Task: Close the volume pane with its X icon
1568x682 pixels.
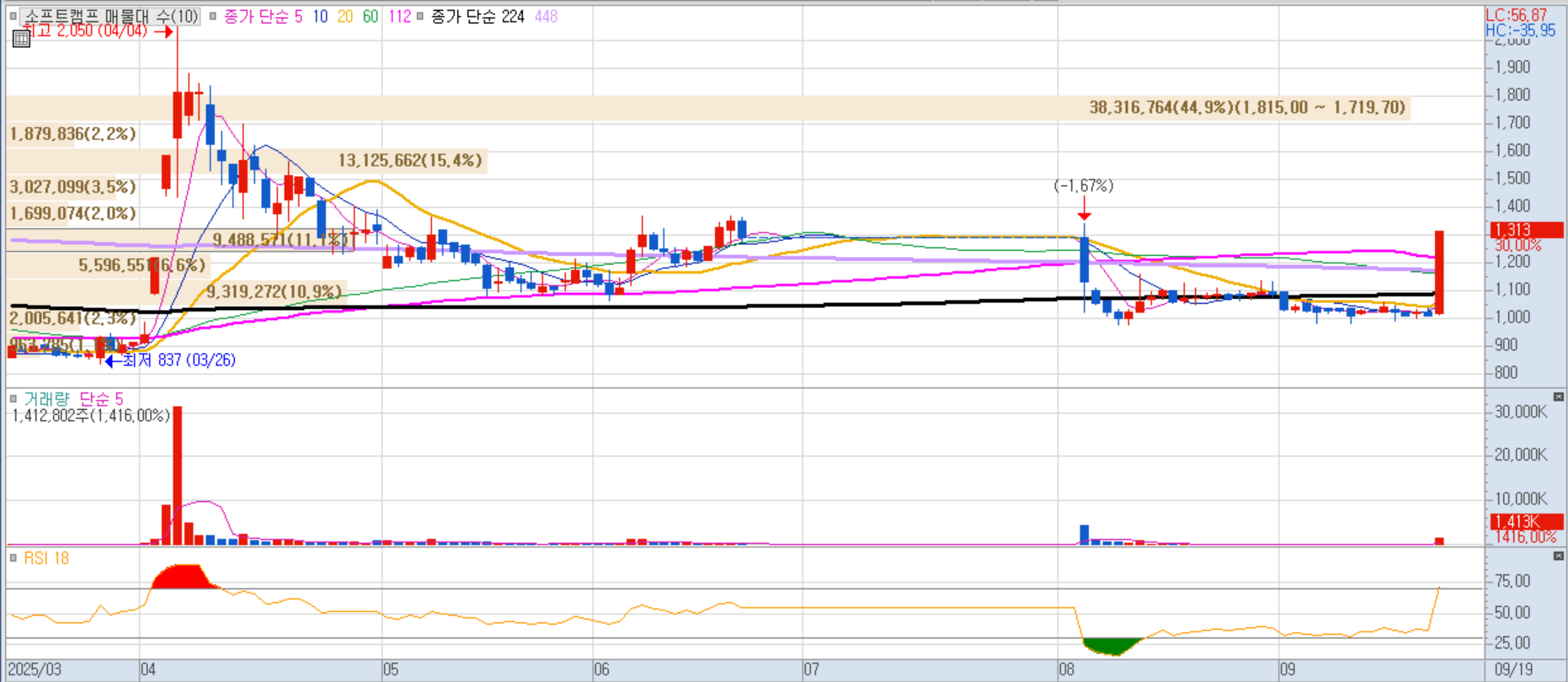Action: tap(1559, 397)
